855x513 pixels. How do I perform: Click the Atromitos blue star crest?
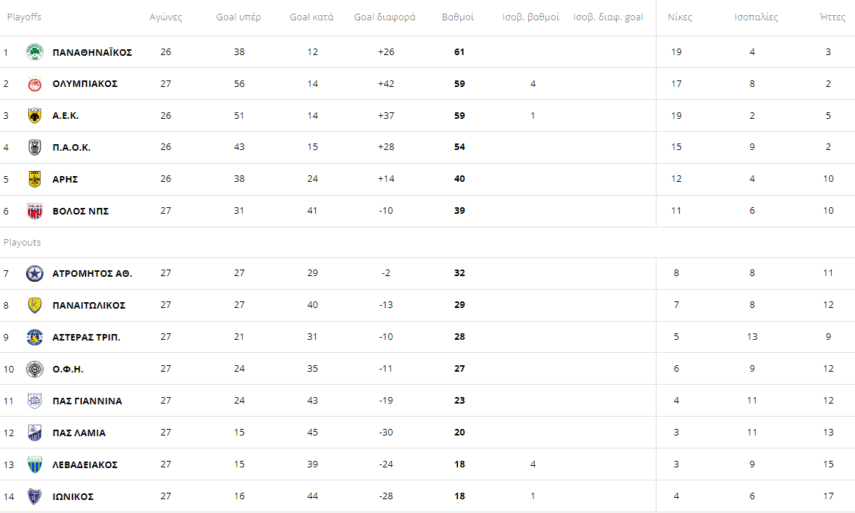pos(35,273)
